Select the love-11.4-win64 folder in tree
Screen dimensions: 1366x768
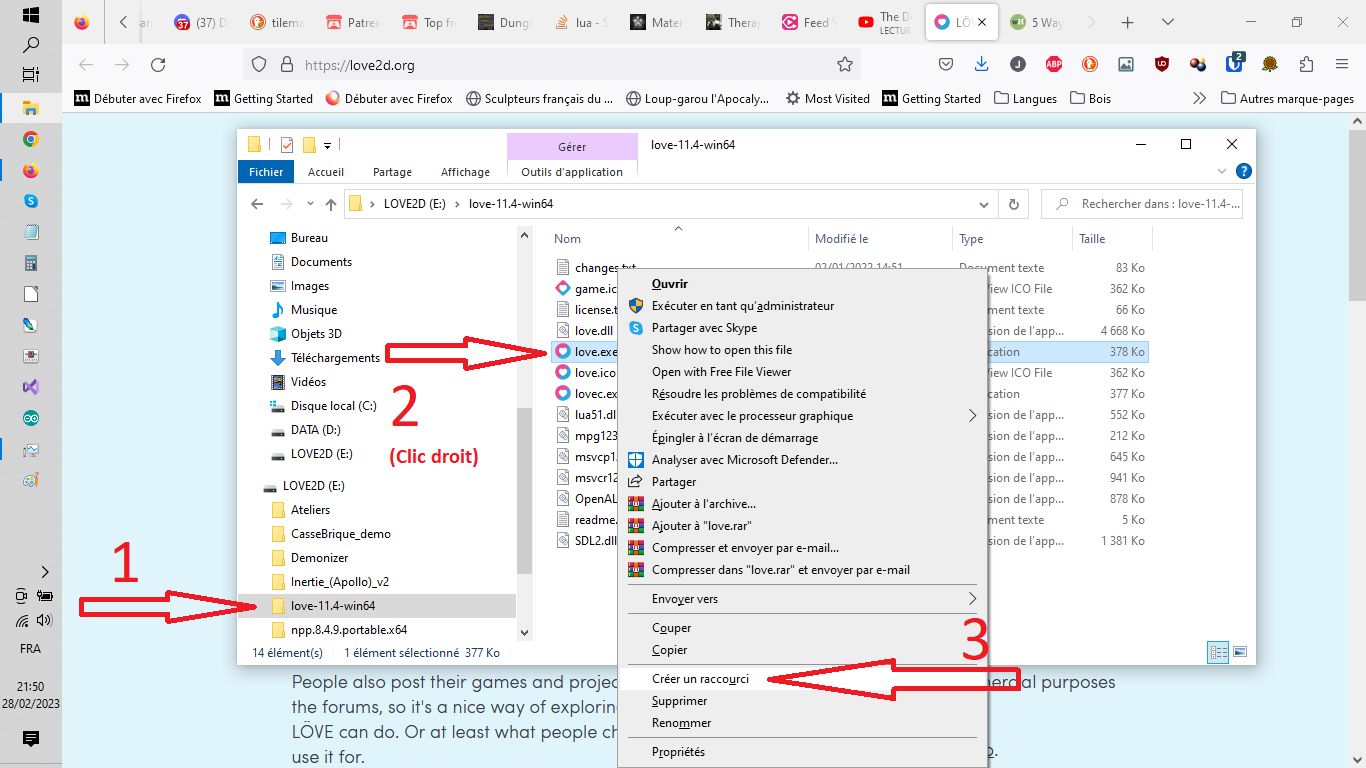point(333,606)
